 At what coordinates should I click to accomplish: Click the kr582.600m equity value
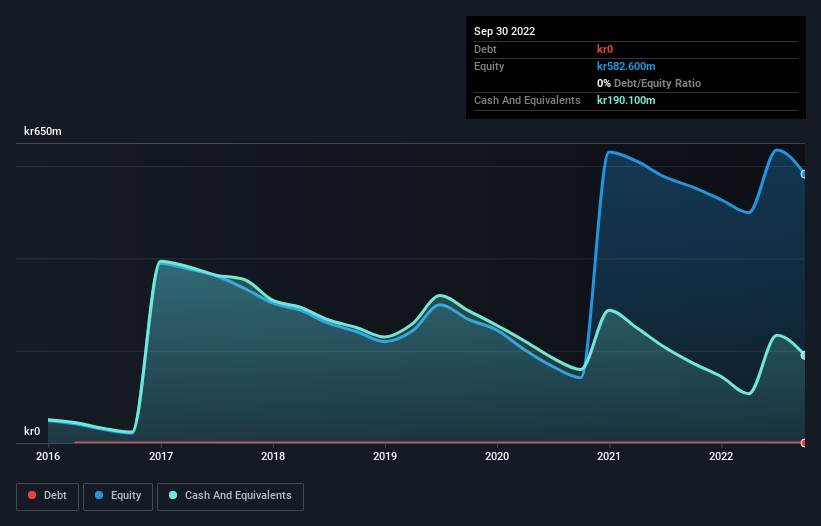click(626, 66)
